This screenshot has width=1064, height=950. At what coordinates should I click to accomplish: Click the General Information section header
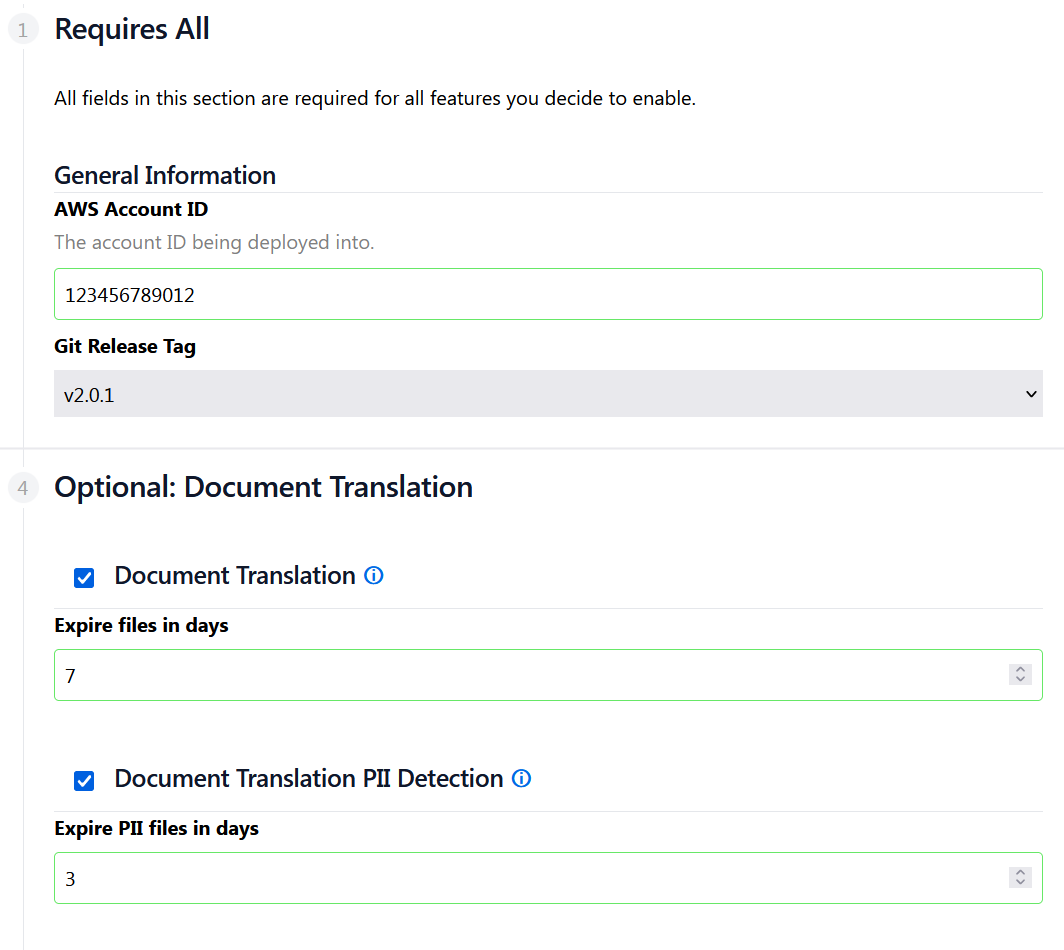point(165,175)
